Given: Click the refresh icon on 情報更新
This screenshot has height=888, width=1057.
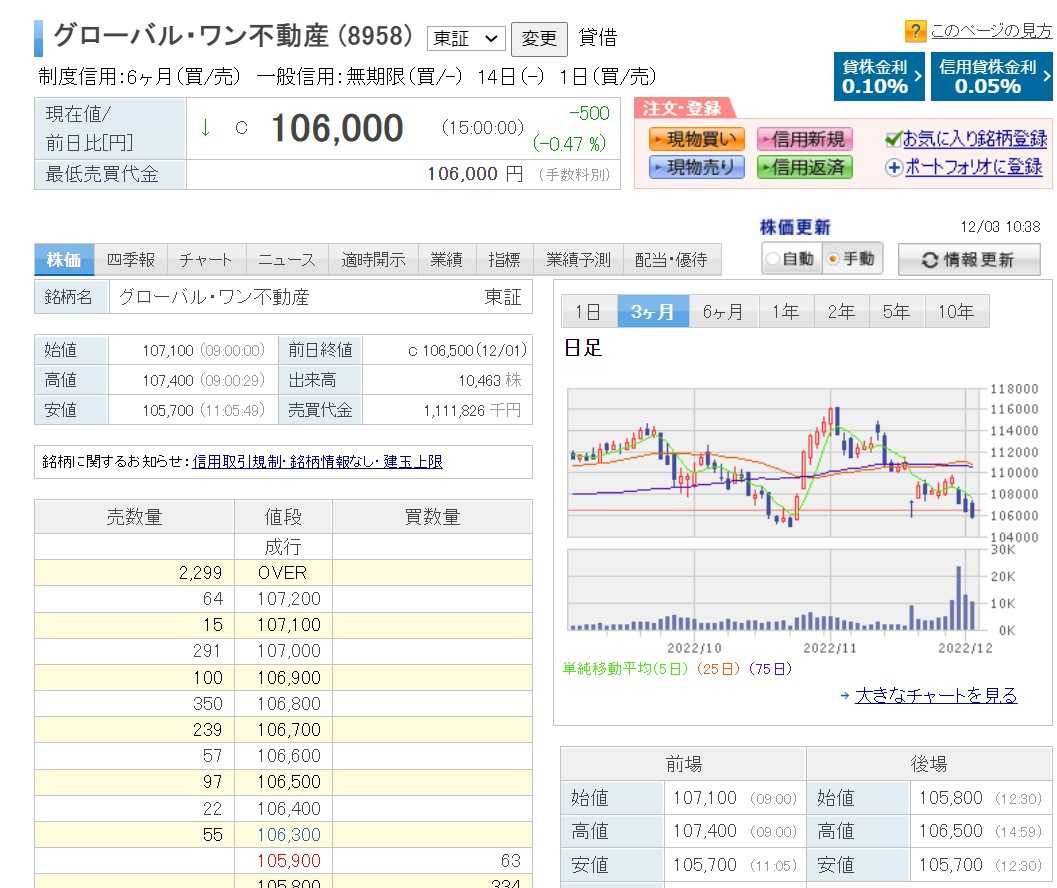Looking at the screenshot, I should pyautogui.click(x=930, y=260).
